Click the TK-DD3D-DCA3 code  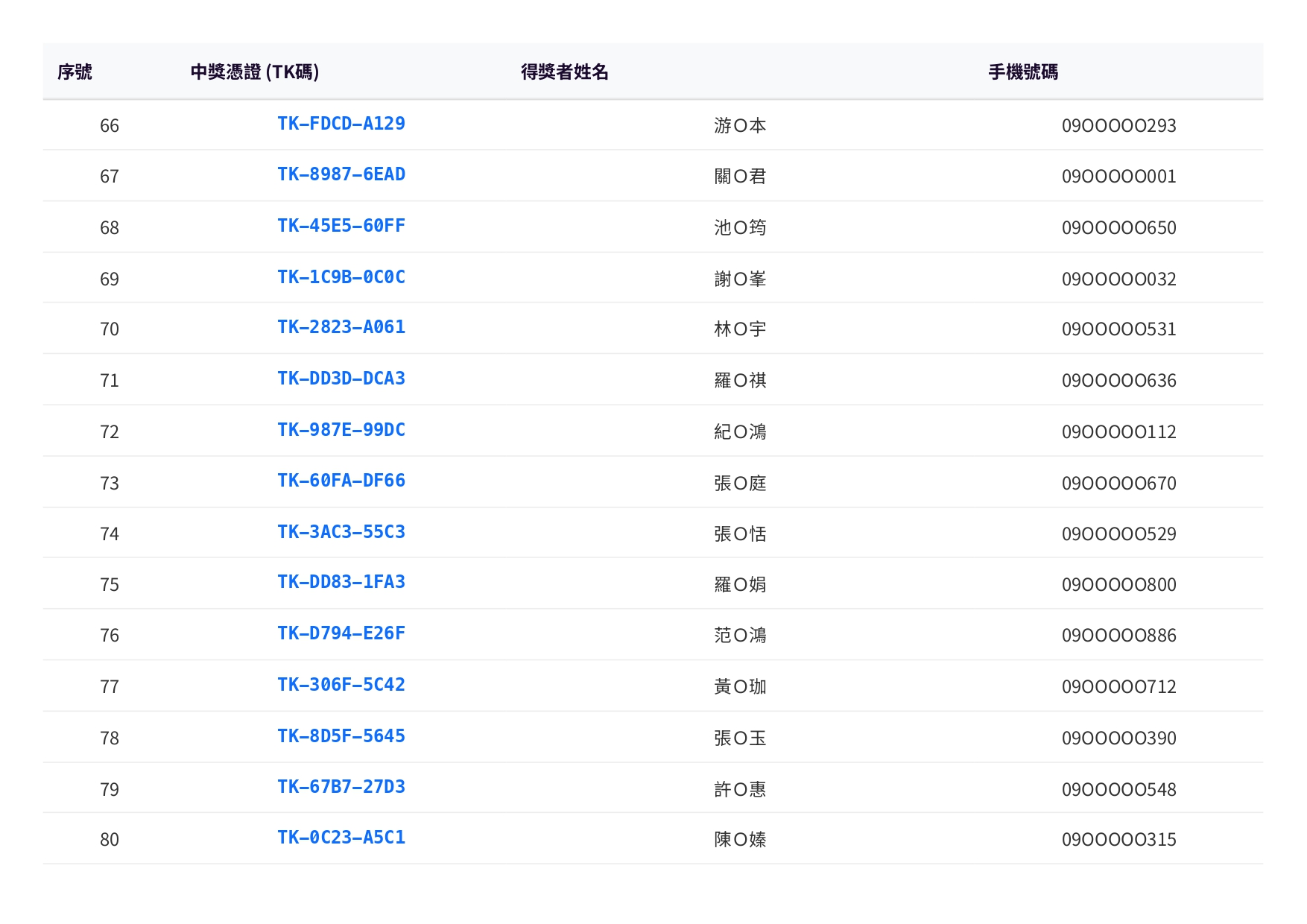(341, 379)
